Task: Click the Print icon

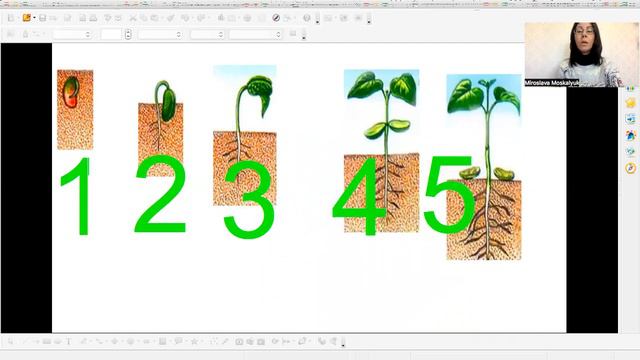Action: [x=93, y=18]
